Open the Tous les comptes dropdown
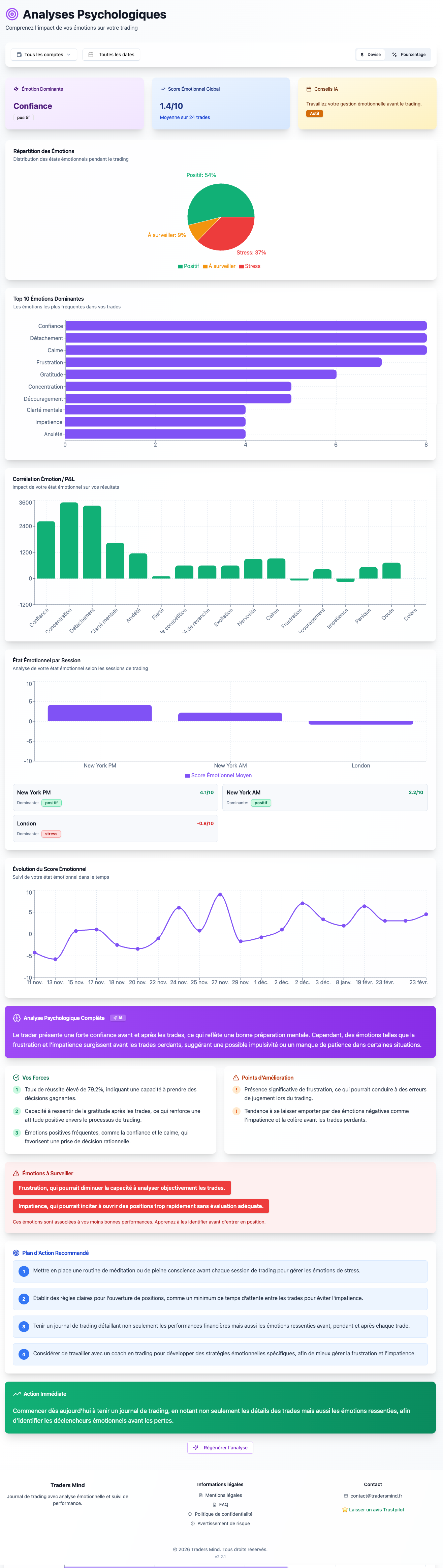 (44, 55)
